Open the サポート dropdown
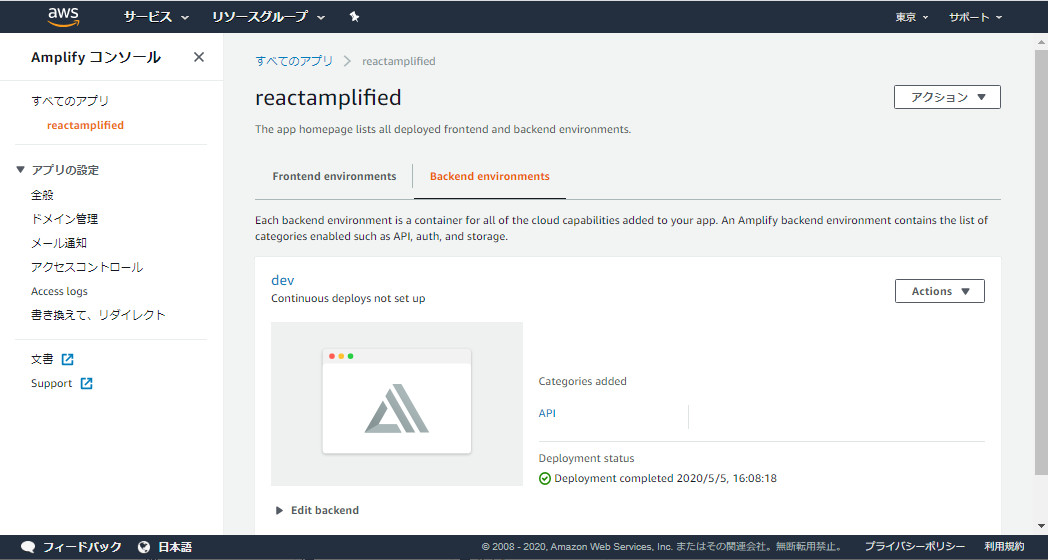The image size is (1048, 560). coord(976,17)
